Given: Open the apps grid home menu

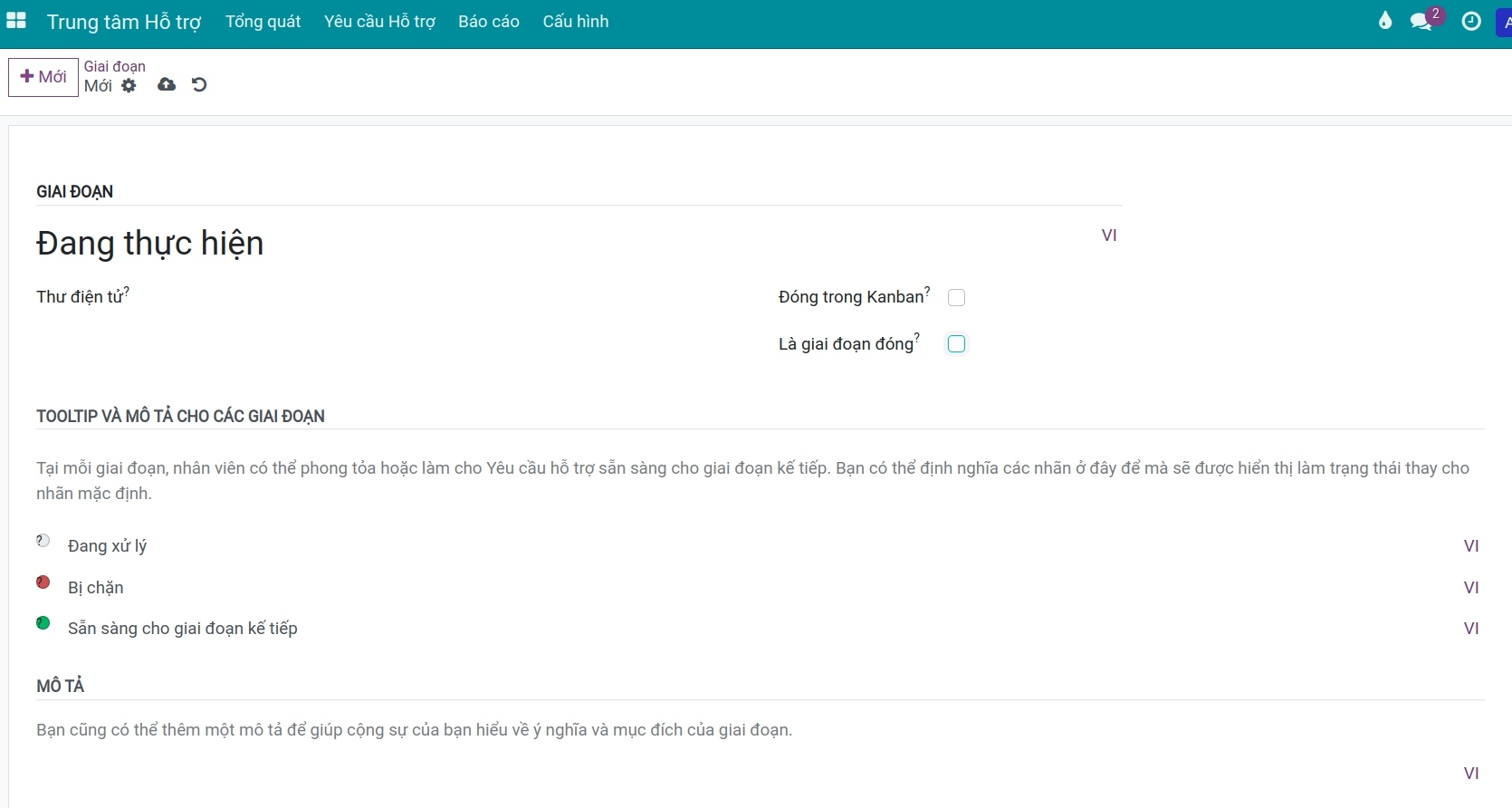Looking at the screenshot, I should click(16, 21).
